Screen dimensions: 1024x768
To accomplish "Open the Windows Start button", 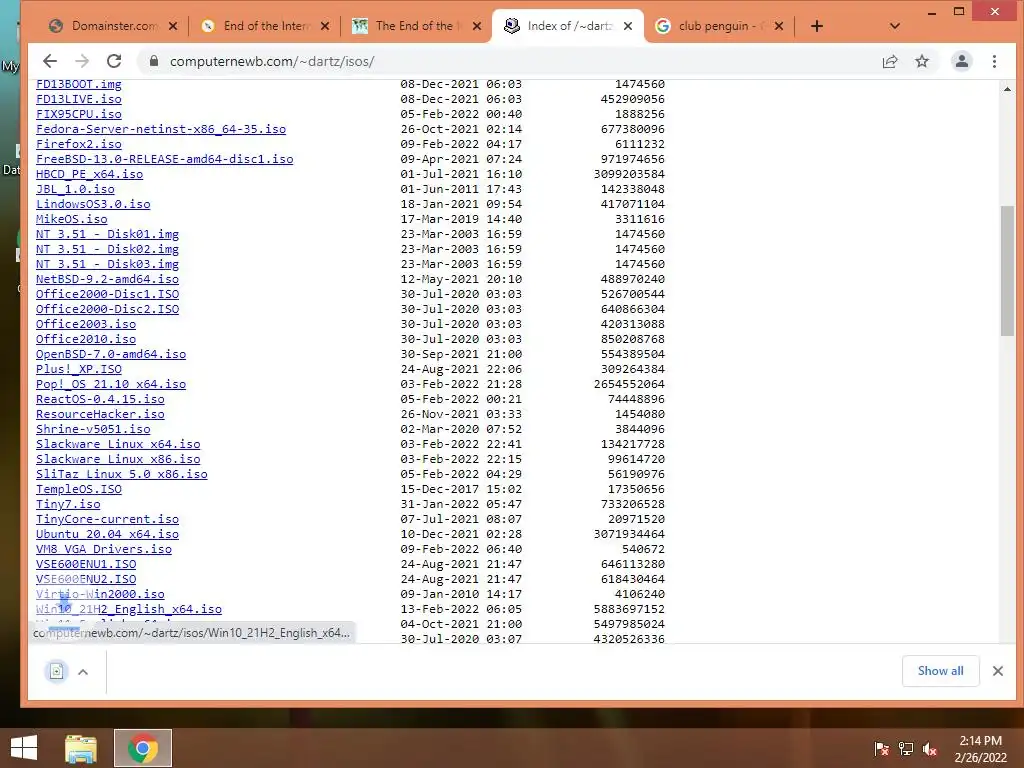I will 24,748.
